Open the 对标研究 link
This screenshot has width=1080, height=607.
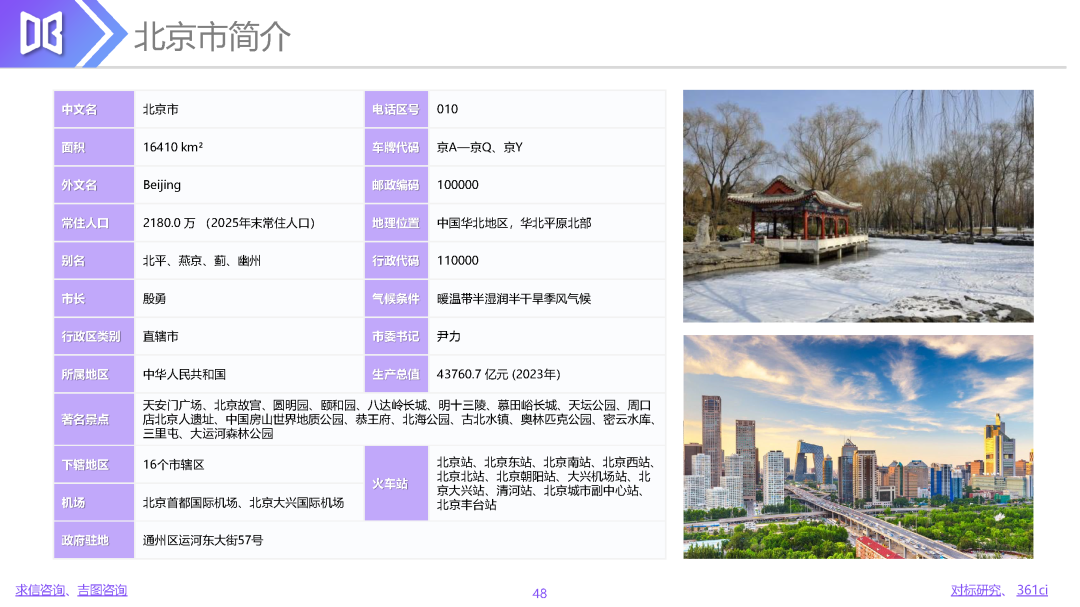(x=975, y=590)
